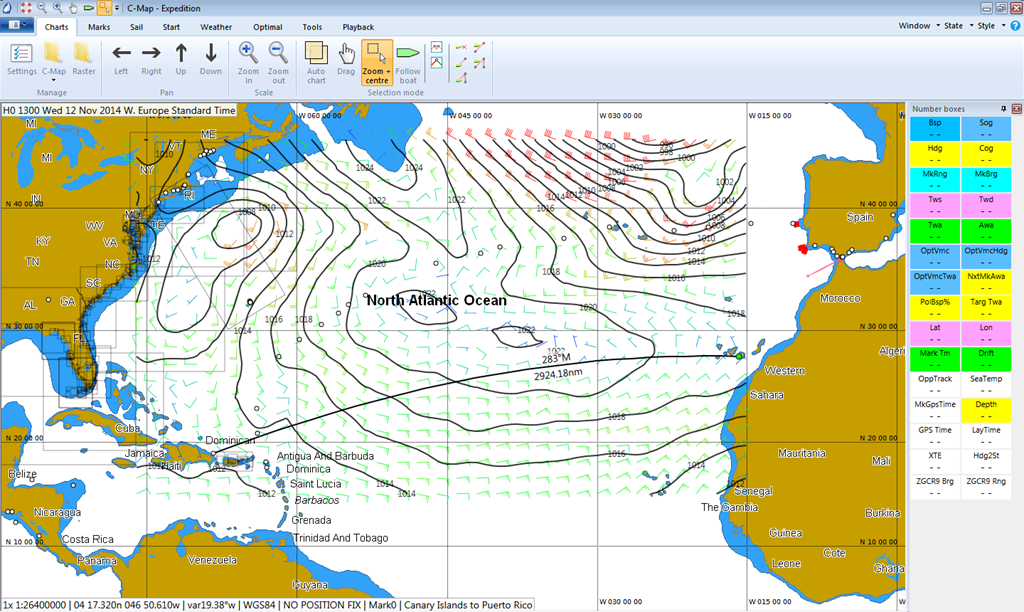Click the PolBsp% number box
1024x612 pixels.
935,307
